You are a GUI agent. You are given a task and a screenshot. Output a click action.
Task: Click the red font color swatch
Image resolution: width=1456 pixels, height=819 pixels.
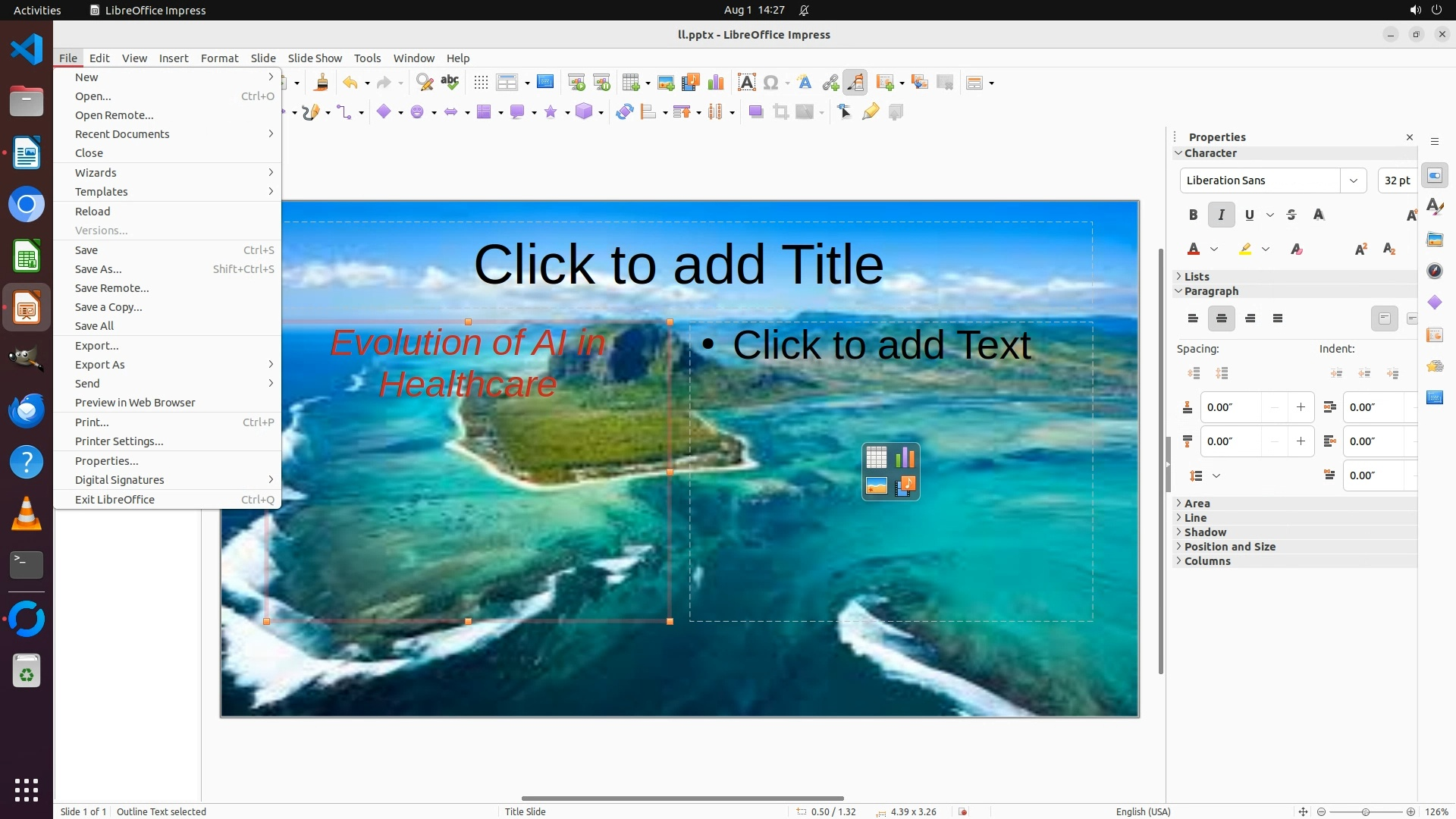(1194, 249)
